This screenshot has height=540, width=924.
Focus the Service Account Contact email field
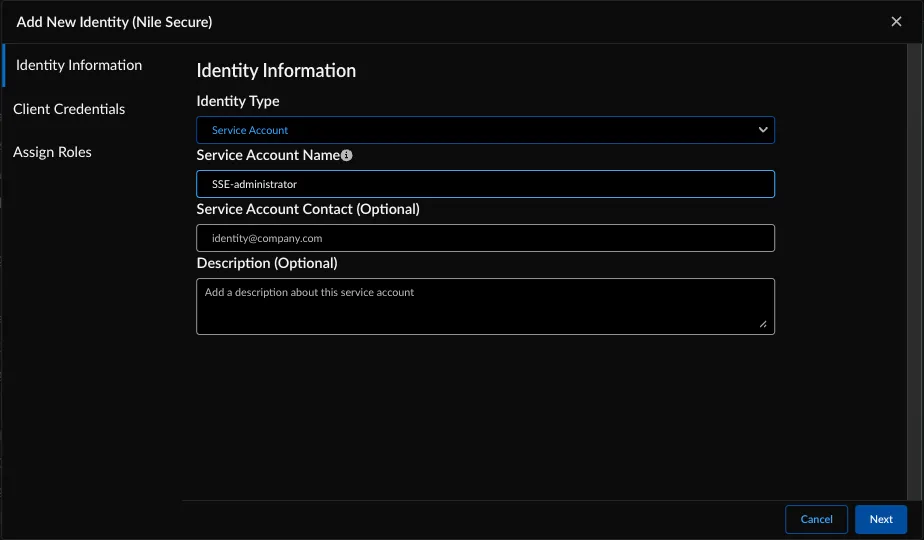coord(485,238)
